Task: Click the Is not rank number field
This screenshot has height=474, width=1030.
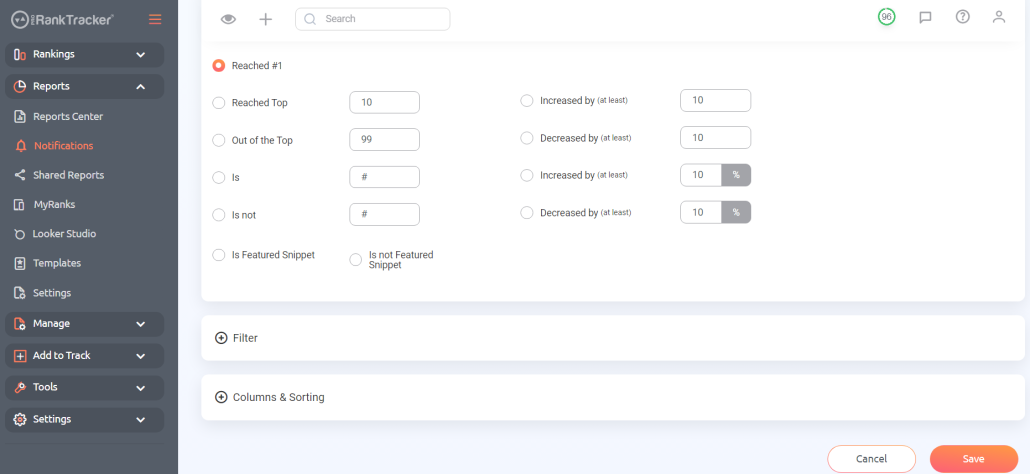Action: pyautogui.click(x=384, y=215)
